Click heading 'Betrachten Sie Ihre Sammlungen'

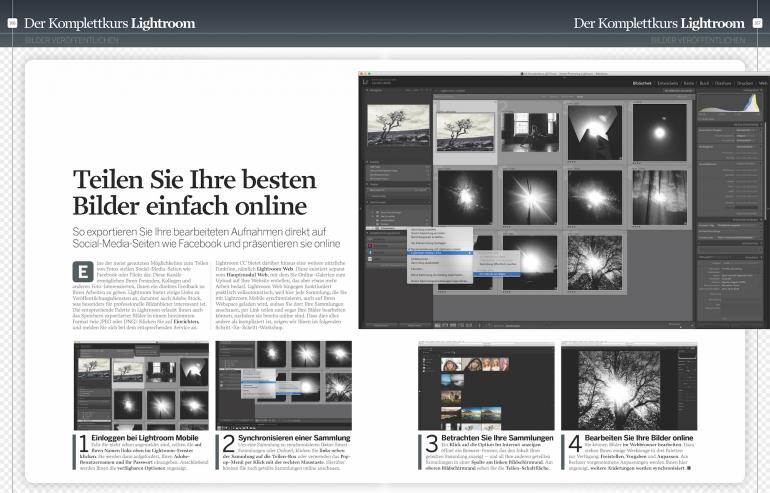[497, 438]
